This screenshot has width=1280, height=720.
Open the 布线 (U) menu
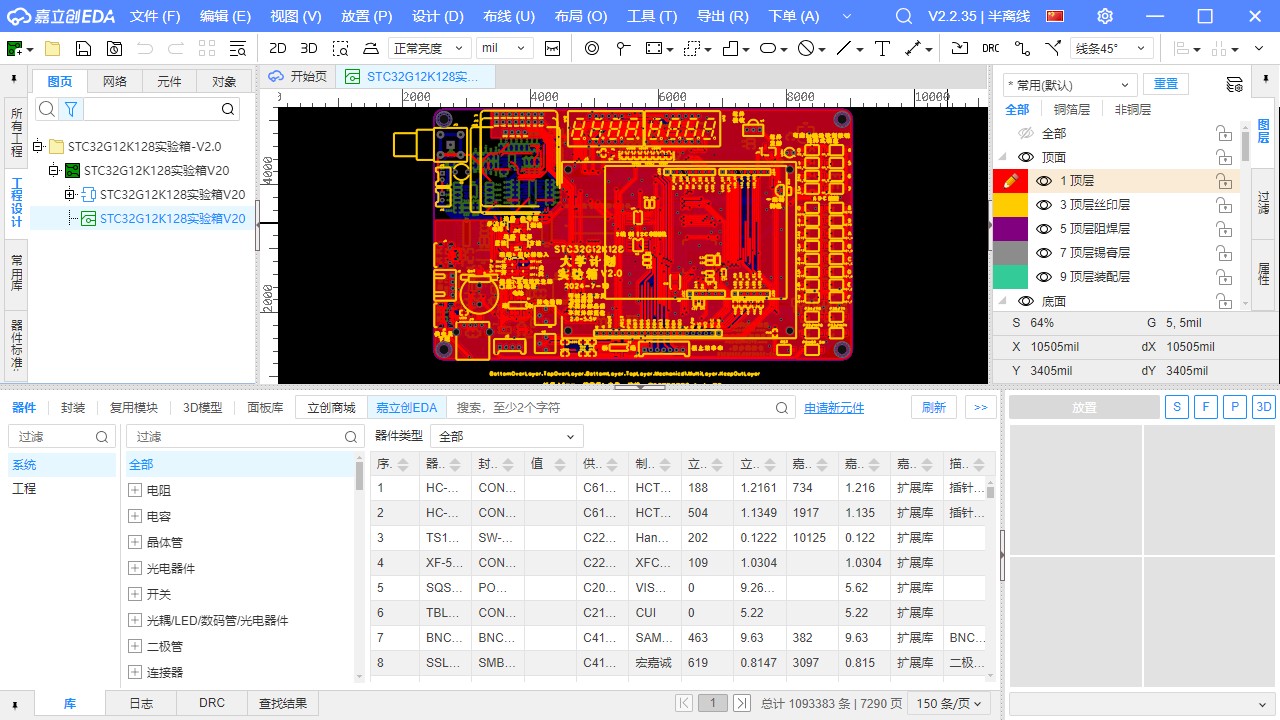coord(509,16)
